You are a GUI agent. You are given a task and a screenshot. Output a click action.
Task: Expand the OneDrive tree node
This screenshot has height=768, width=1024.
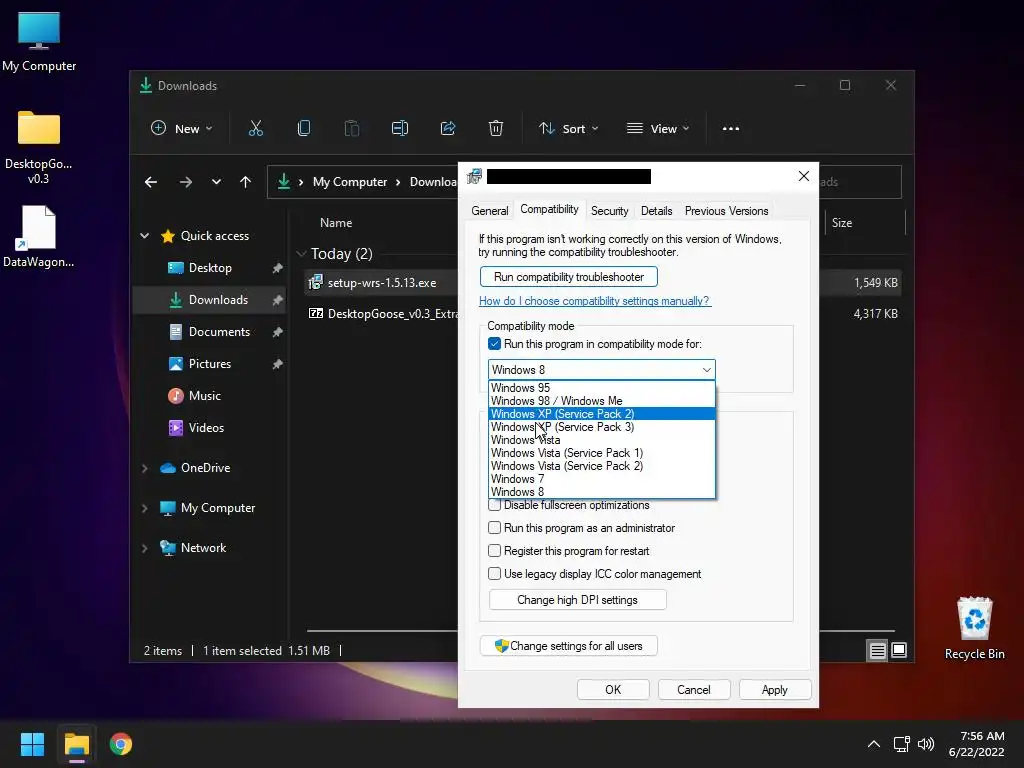[144, 468]
